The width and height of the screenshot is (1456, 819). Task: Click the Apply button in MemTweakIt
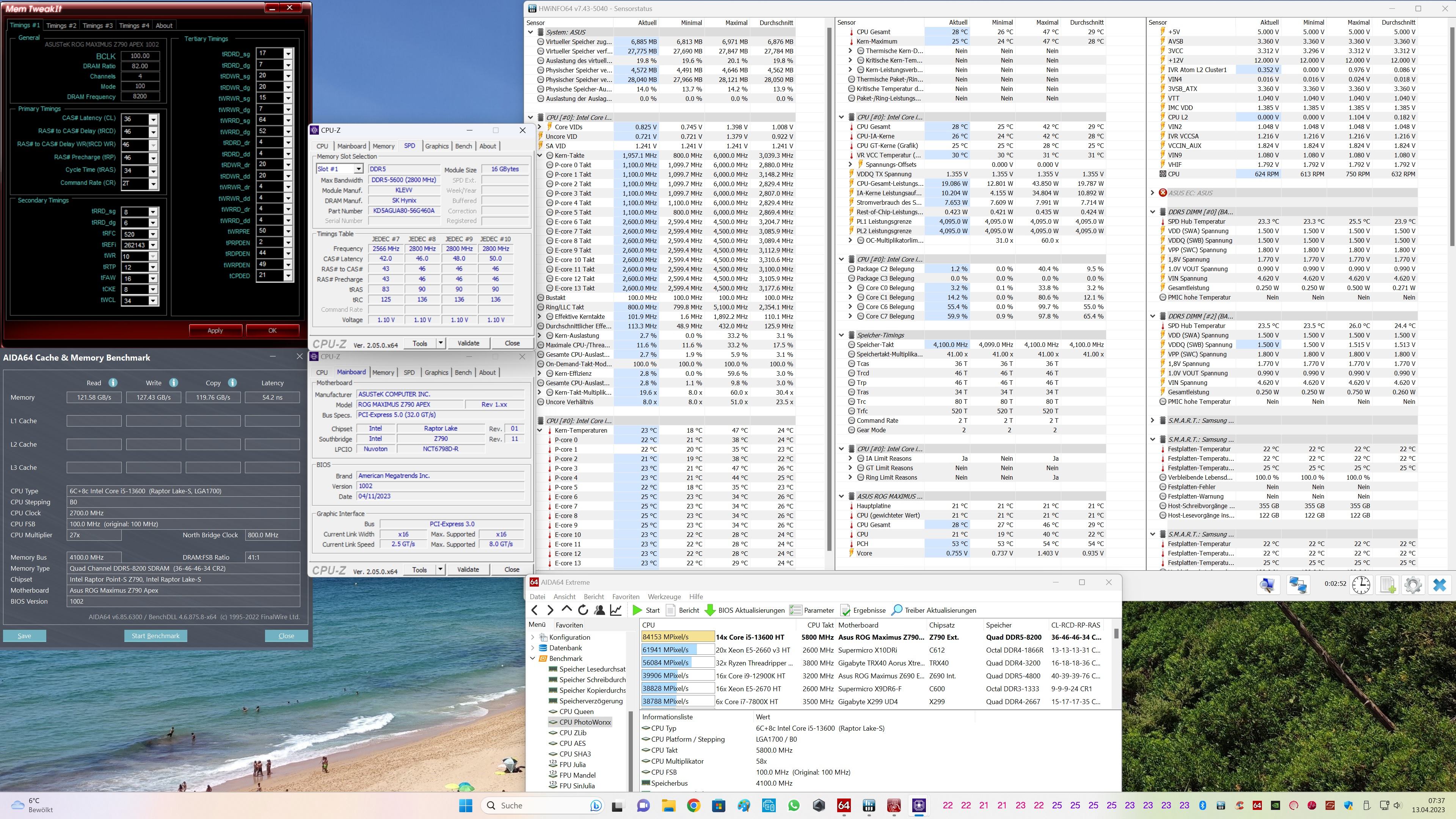(215, 331)
